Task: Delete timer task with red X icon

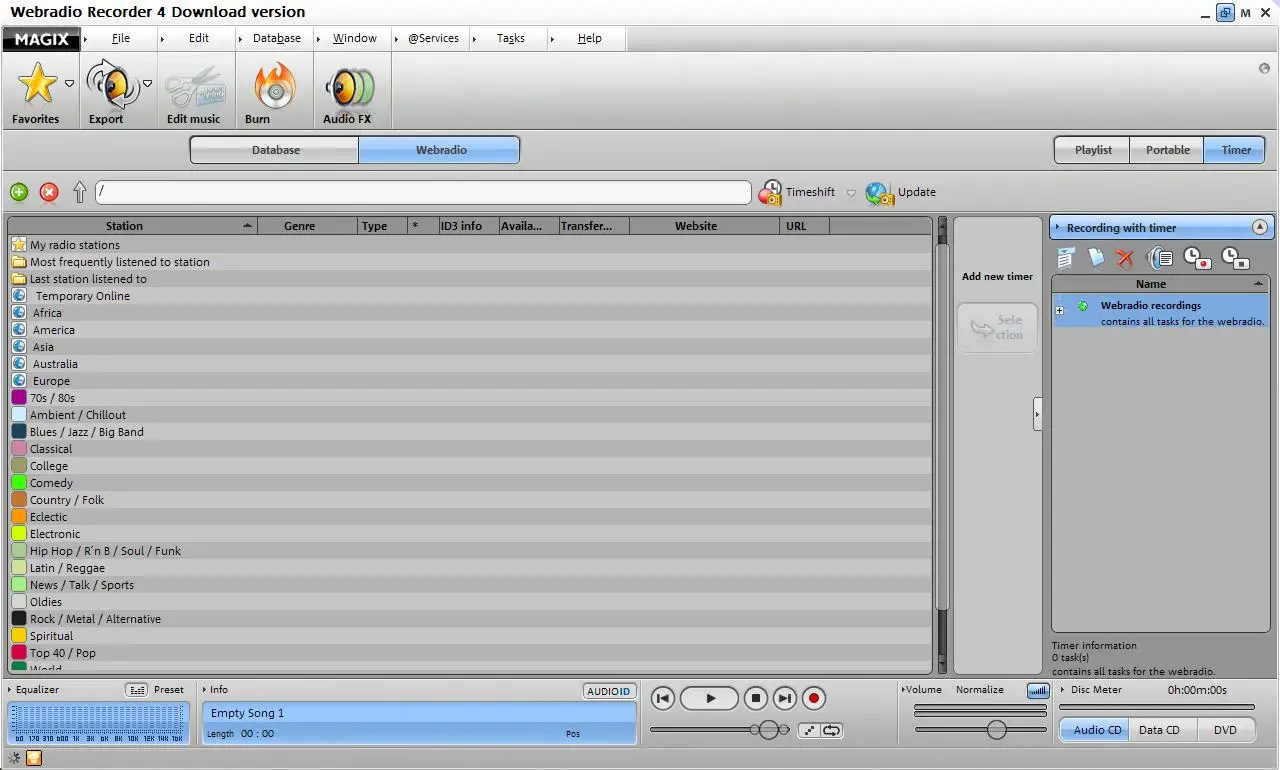Action: [x=1125, y=258]
